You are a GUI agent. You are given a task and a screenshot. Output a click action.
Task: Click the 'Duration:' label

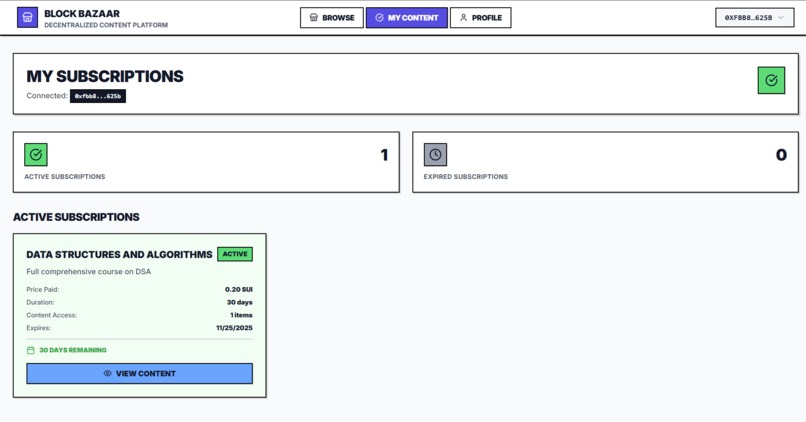[40, 302]
